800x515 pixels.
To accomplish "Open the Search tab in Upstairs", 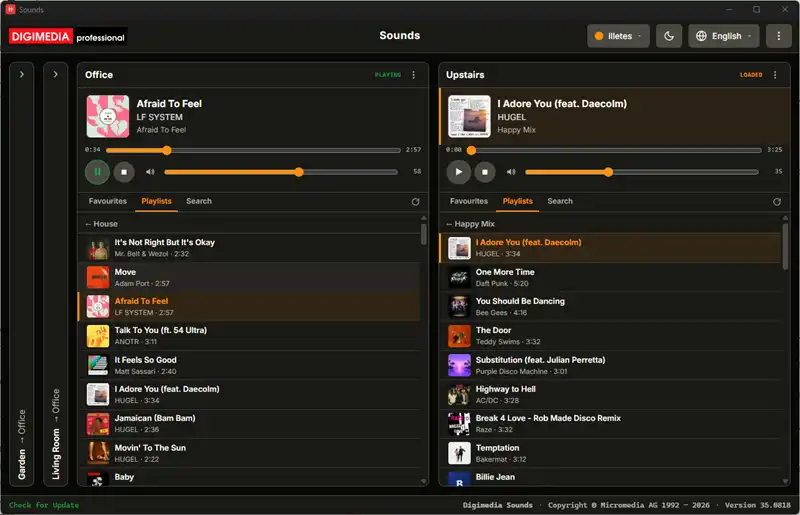I will click(560, 201).
